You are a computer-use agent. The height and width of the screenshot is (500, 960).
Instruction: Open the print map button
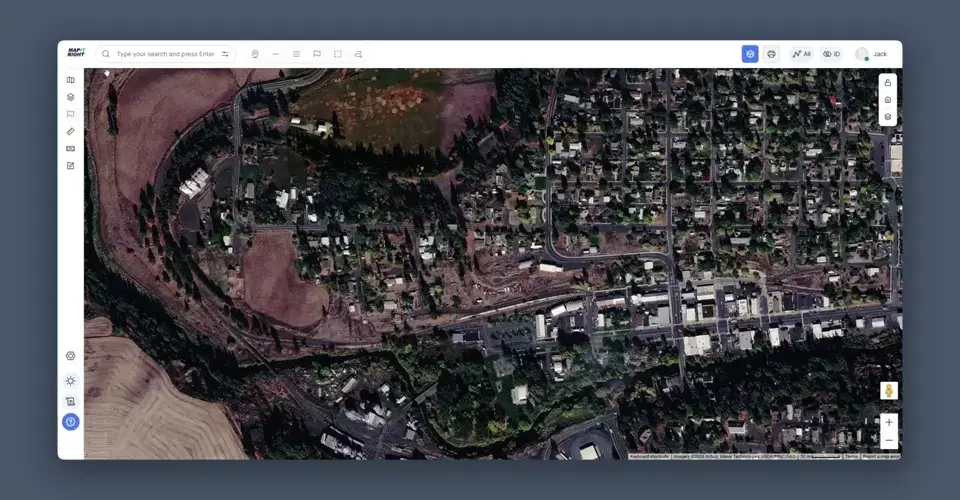click(x=771, y=54)
